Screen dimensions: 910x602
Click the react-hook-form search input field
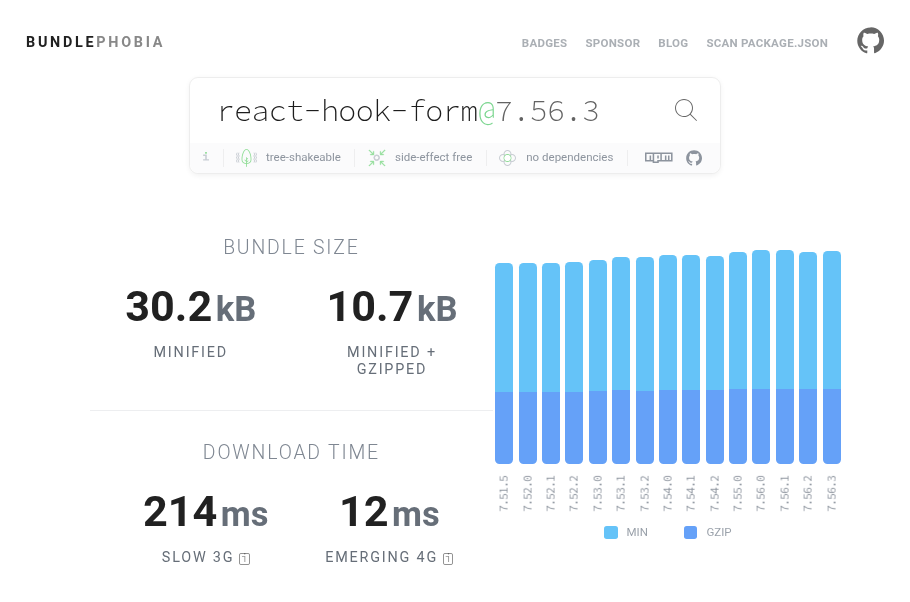400,110
